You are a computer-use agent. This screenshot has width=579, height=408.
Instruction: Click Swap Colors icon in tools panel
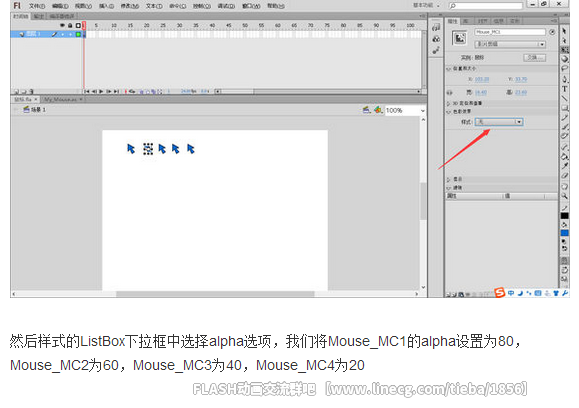point(565,248)
